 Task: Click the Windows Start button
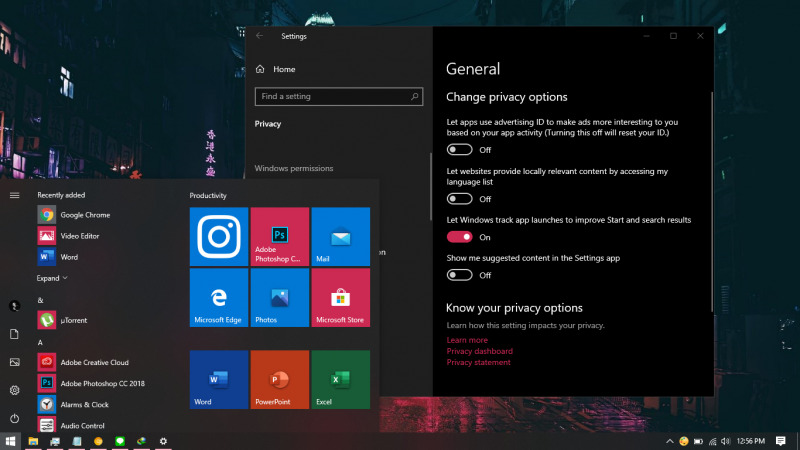click(x=10, y=441)
